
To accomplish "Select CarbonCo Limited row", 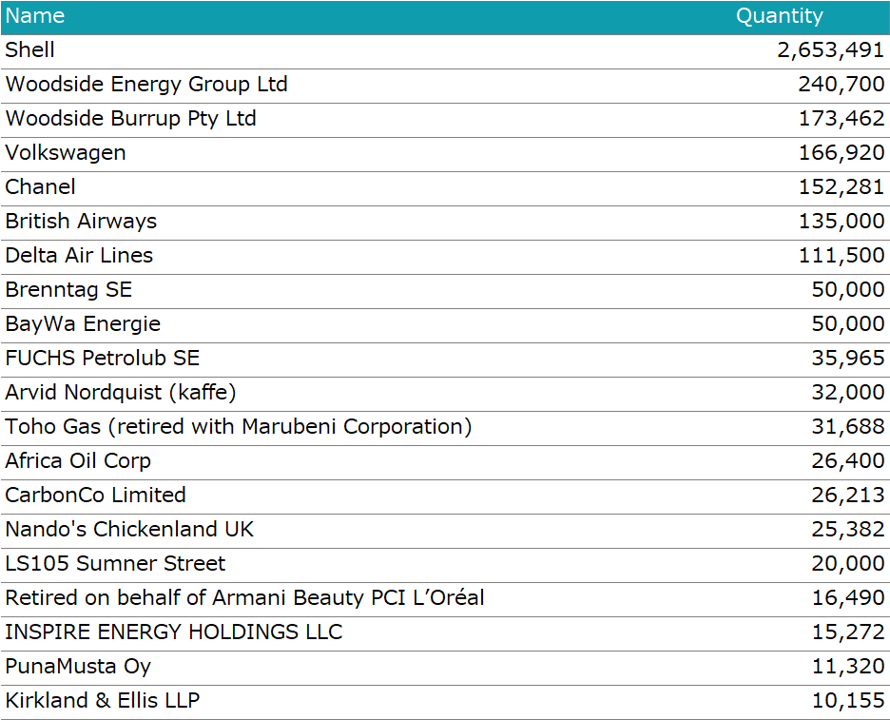I will point(95,495).
